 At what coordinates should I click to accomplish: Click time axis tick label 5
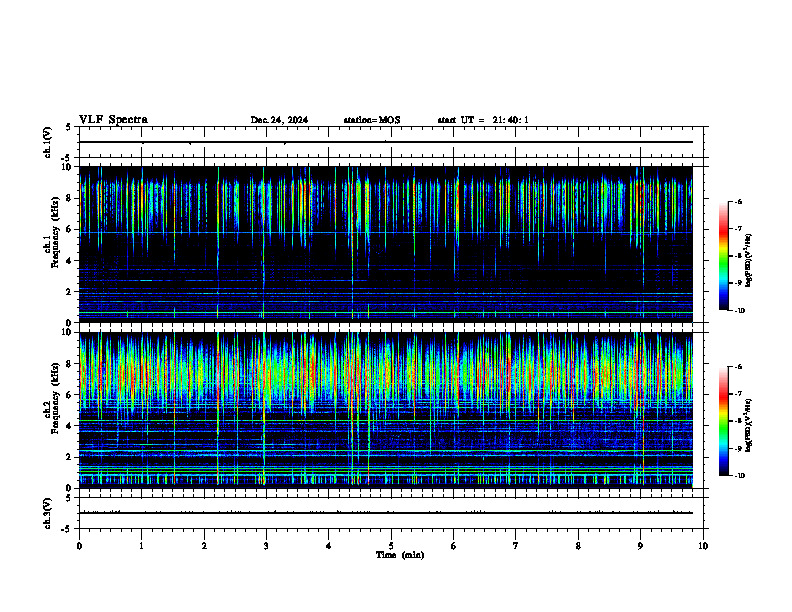(391, 546)
